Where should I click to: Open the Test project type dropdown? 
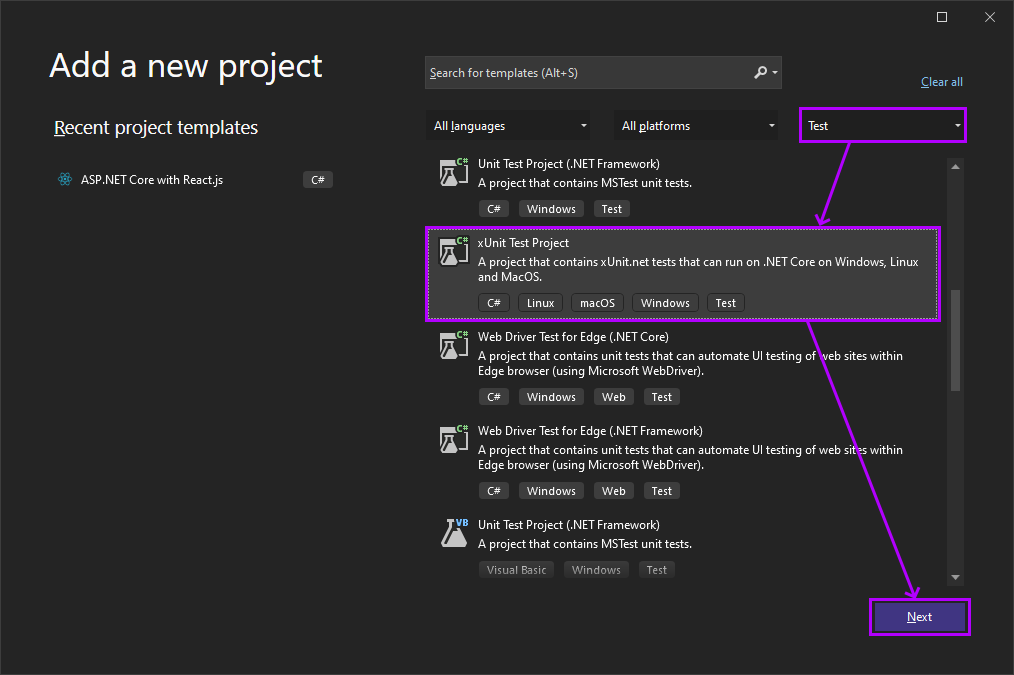pyautogui.click(x=883, y=125)
